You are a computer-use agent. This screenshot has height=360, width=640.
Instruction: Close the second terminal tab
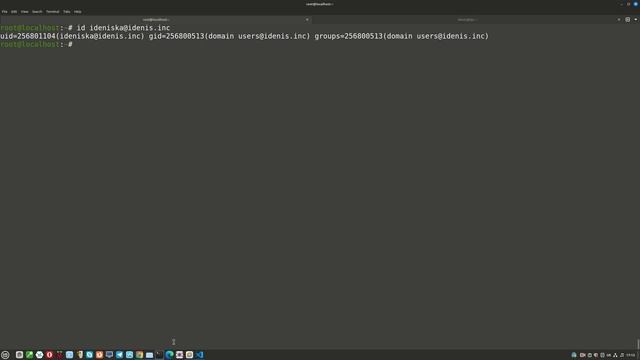618,20
